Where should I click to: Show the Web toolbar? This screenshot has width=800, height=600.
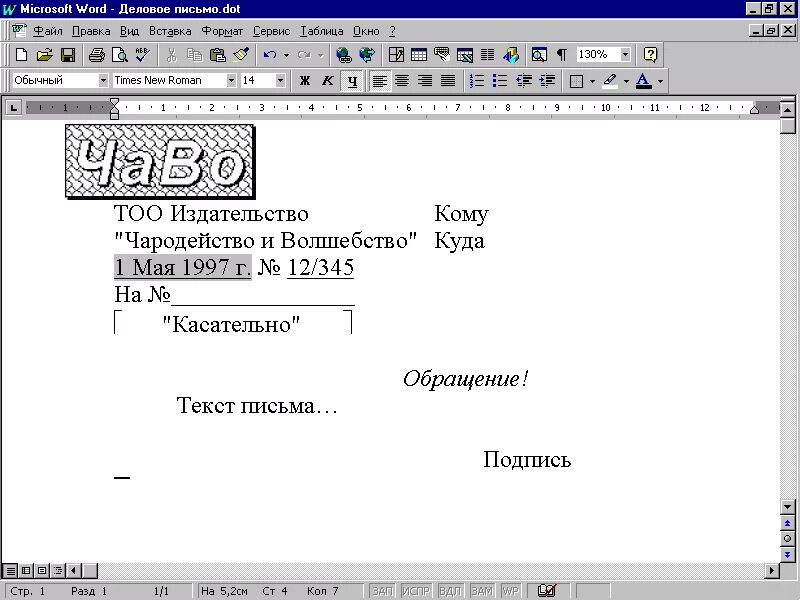point(367,55)
